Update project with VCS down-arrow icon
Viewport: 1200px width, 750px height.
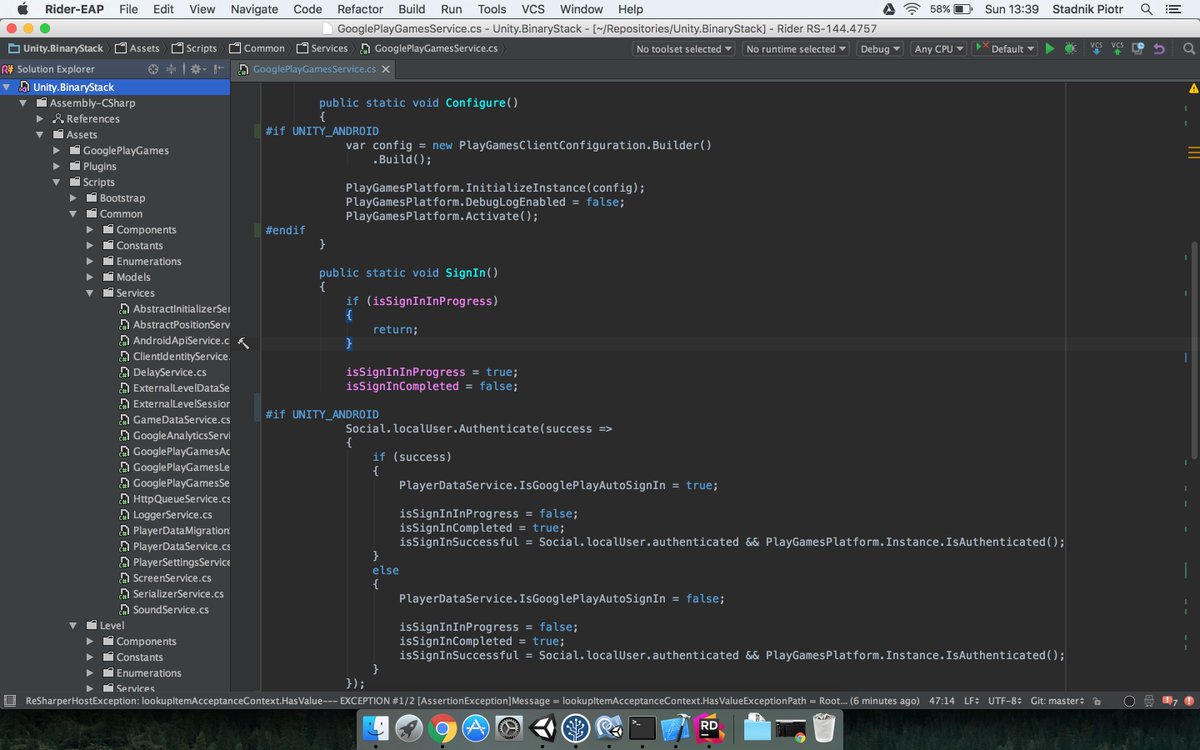[1097, 48]
